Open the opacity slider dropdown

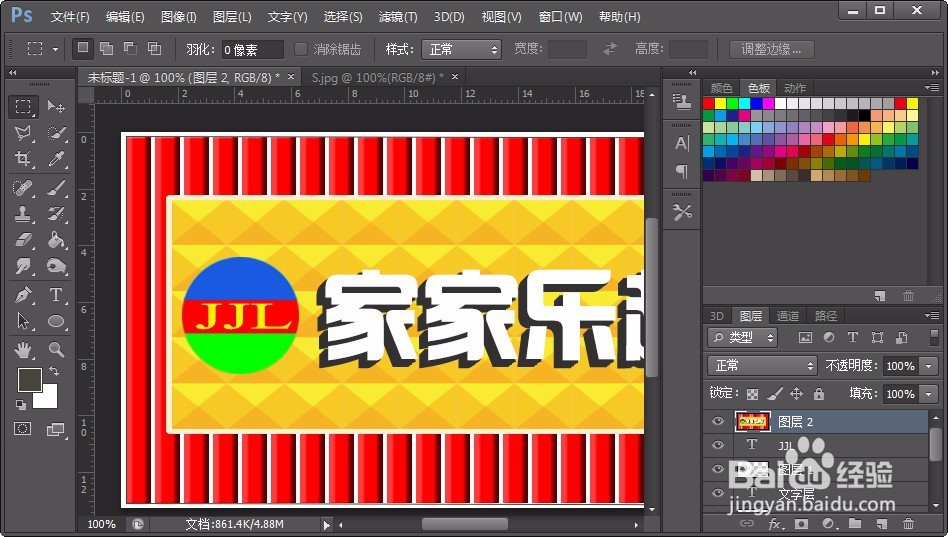(x=929, y=366)
